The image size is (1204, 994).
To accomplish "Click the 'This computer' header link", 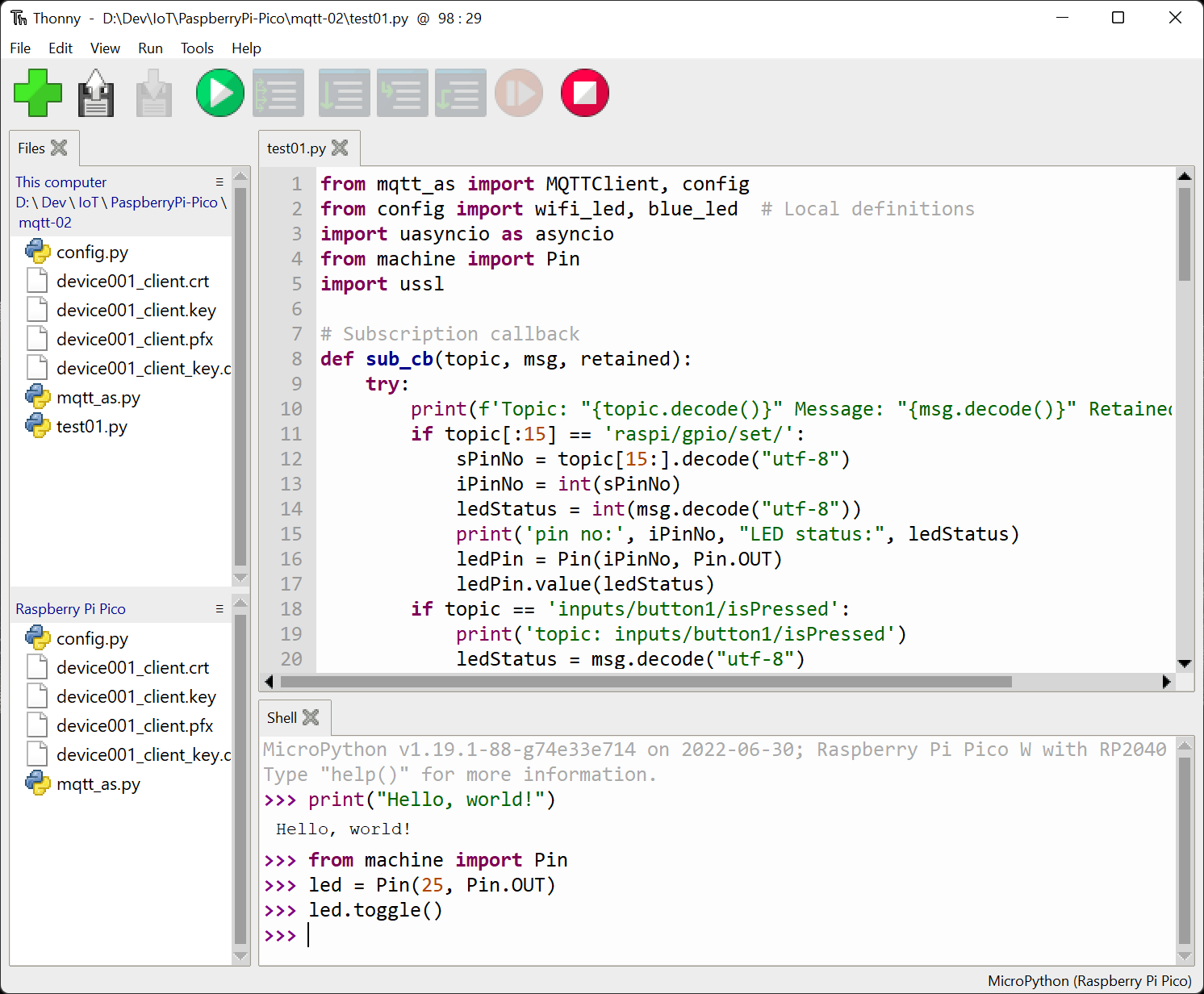I will point(61,182).
